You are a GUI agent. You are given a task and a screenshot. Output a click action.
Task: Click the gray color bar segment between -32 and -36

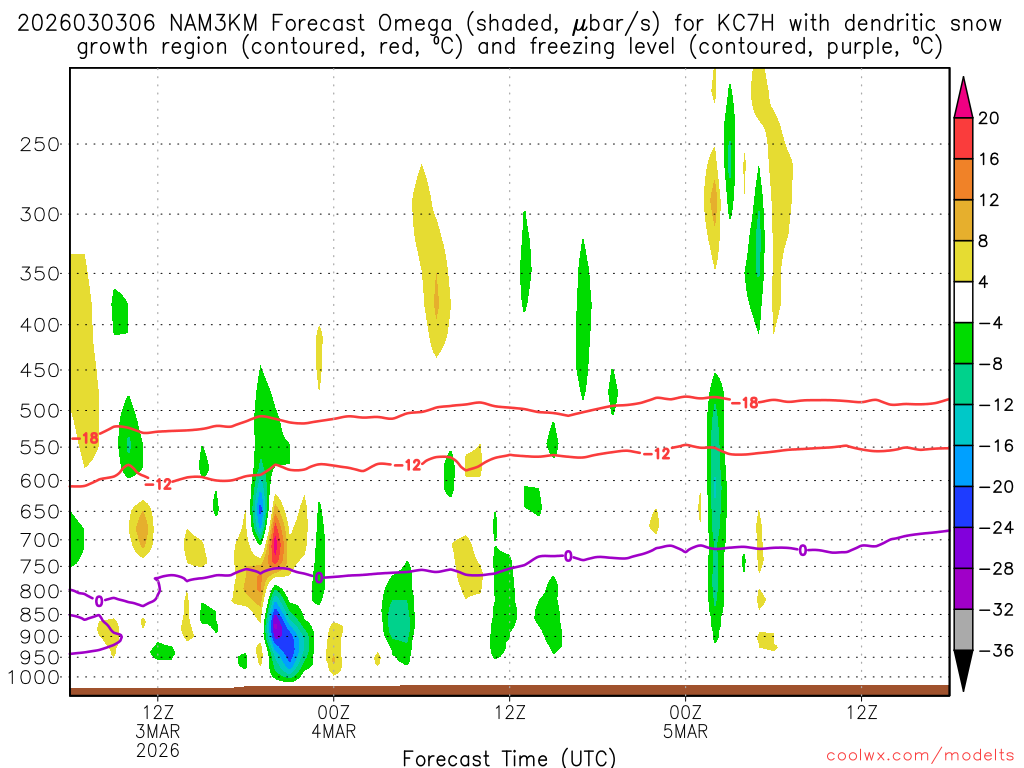tap(963, 630)
